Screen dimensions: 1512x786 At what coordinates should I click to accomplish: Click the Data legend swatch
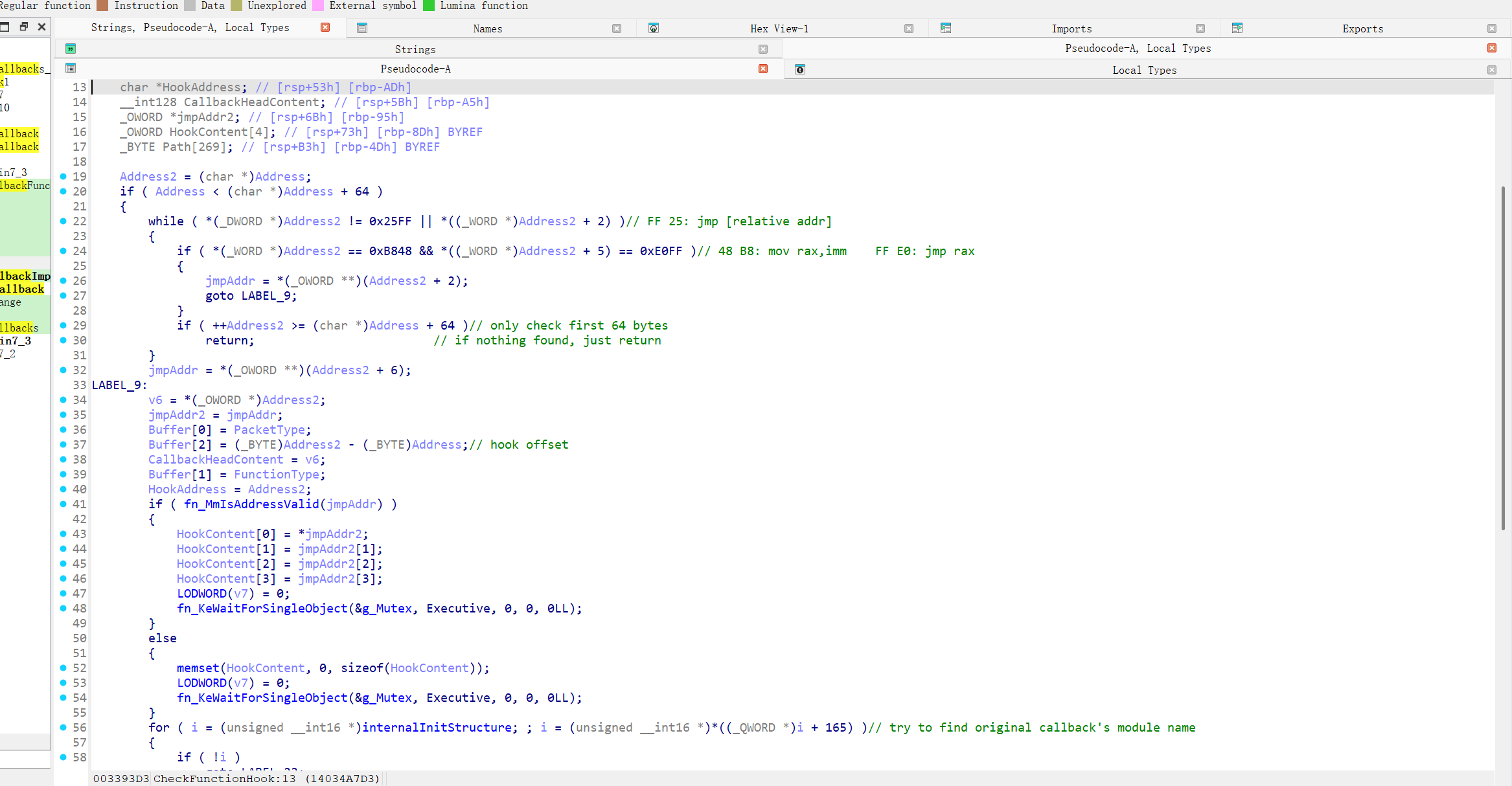190,6
